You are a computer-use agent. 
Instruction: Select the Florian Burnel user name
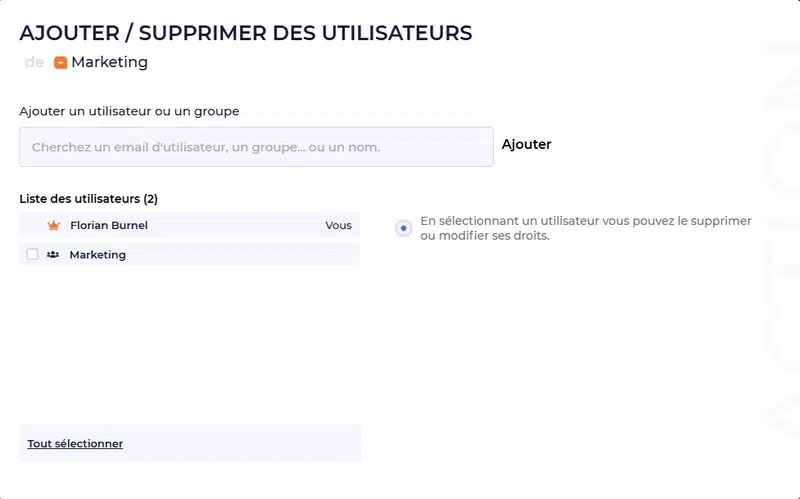coord(109,226)
